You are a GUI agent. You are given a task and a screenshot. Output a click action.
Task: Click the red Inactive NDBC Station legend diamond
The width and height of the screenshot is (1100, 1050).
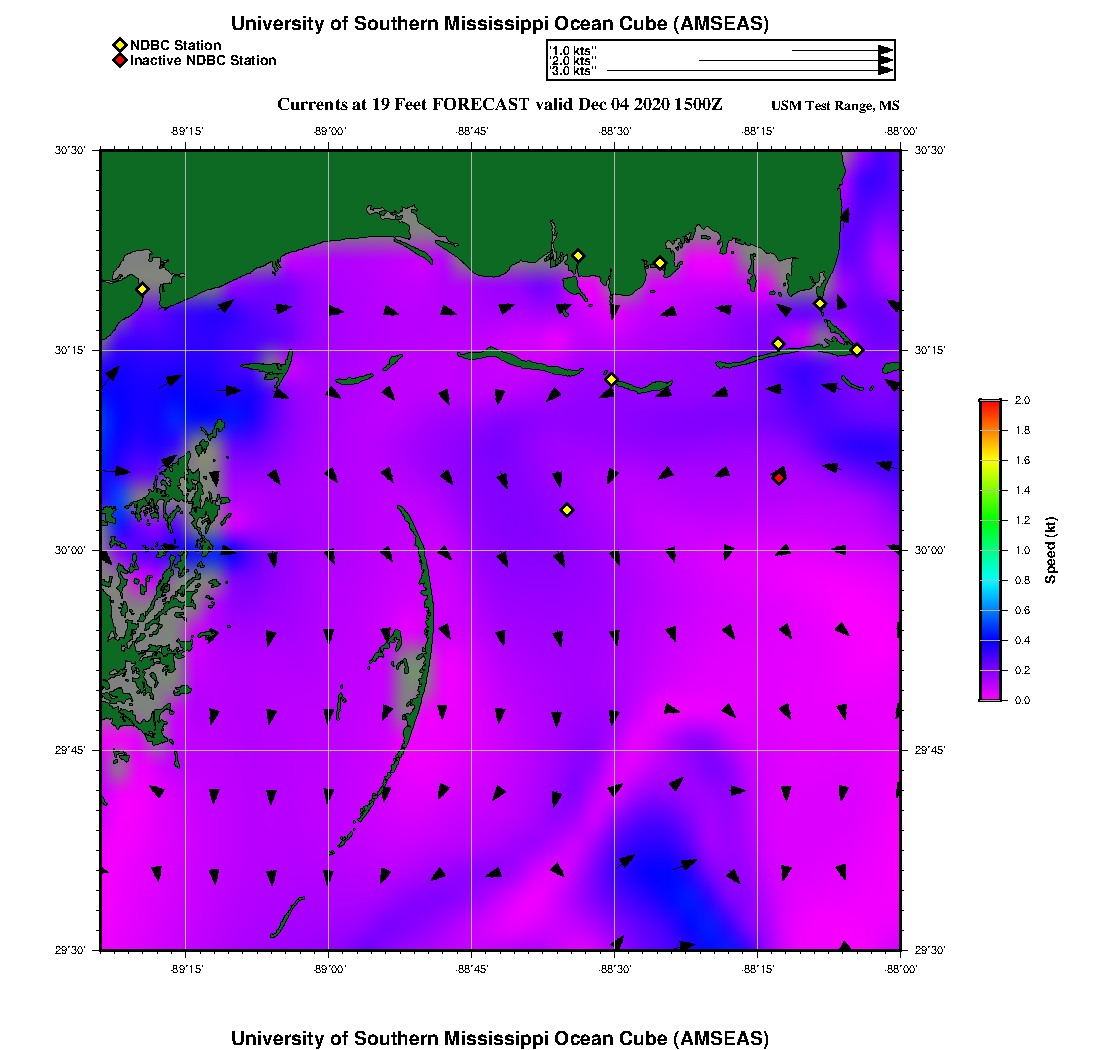(x=119, y=61)
